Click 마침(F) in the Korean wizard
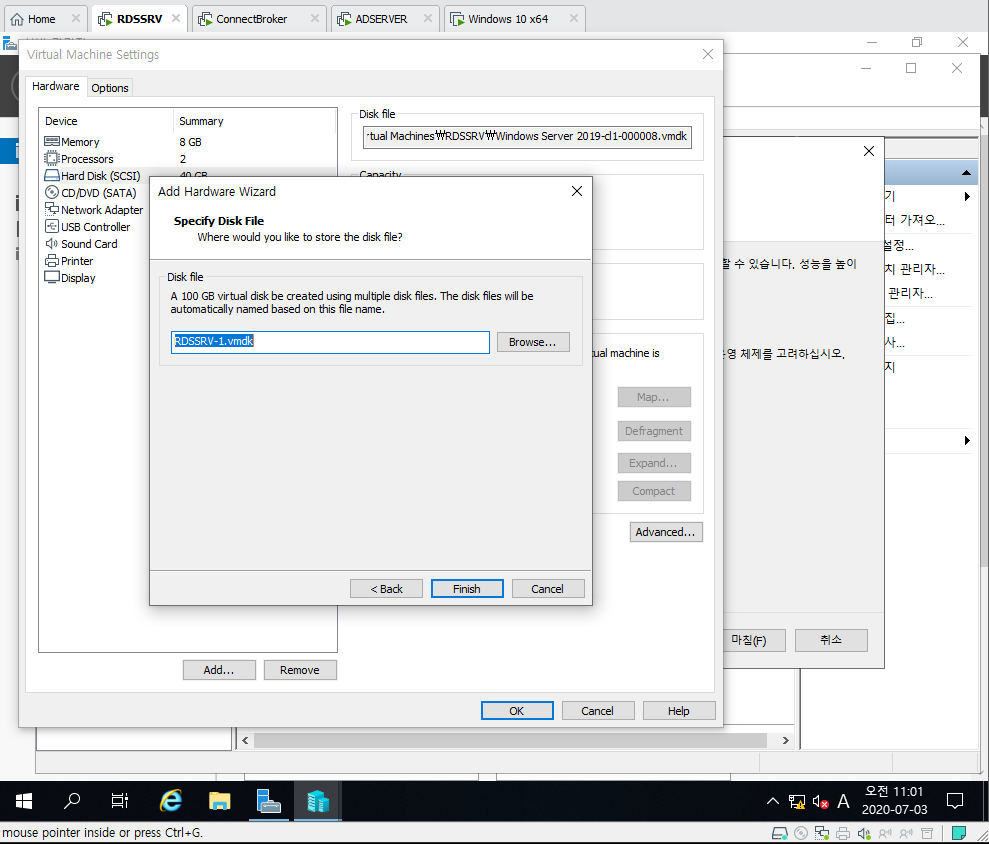This screenshot has width=989, height=844. 752,640
